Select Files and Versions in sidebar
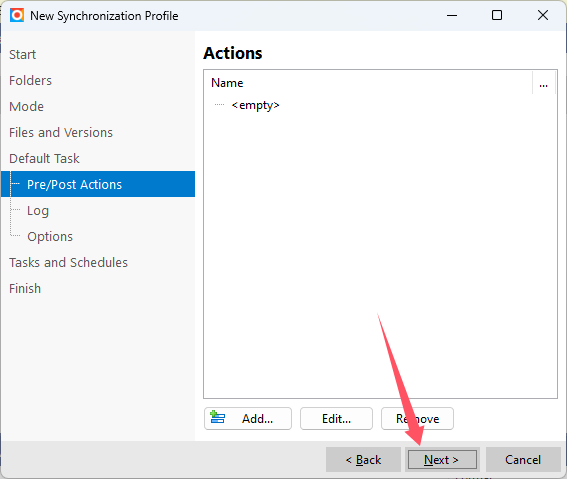The height and width of the screenshot is (479, 567). (61, 133)
